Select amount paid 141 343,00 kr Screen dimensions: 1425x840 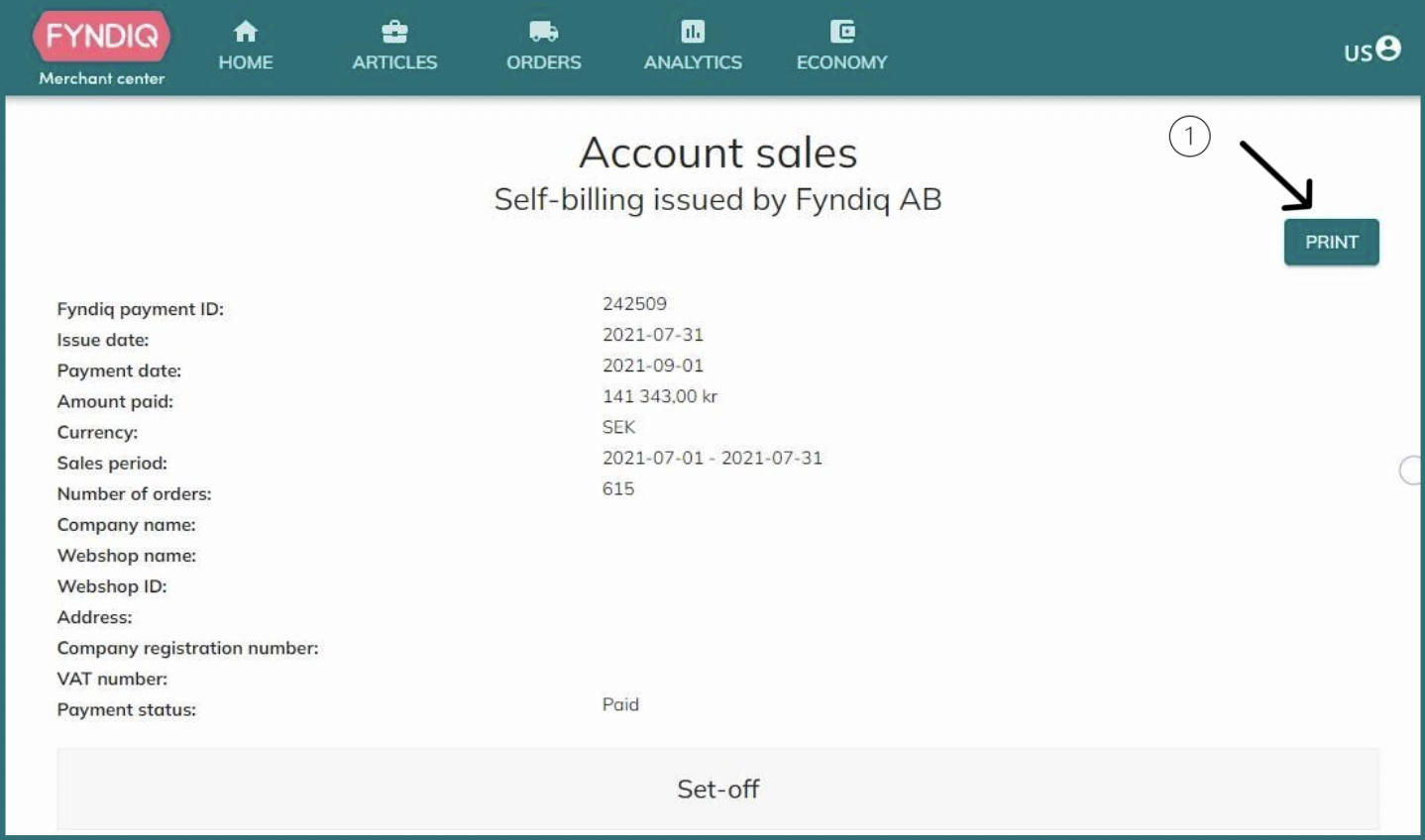[659, 395]
